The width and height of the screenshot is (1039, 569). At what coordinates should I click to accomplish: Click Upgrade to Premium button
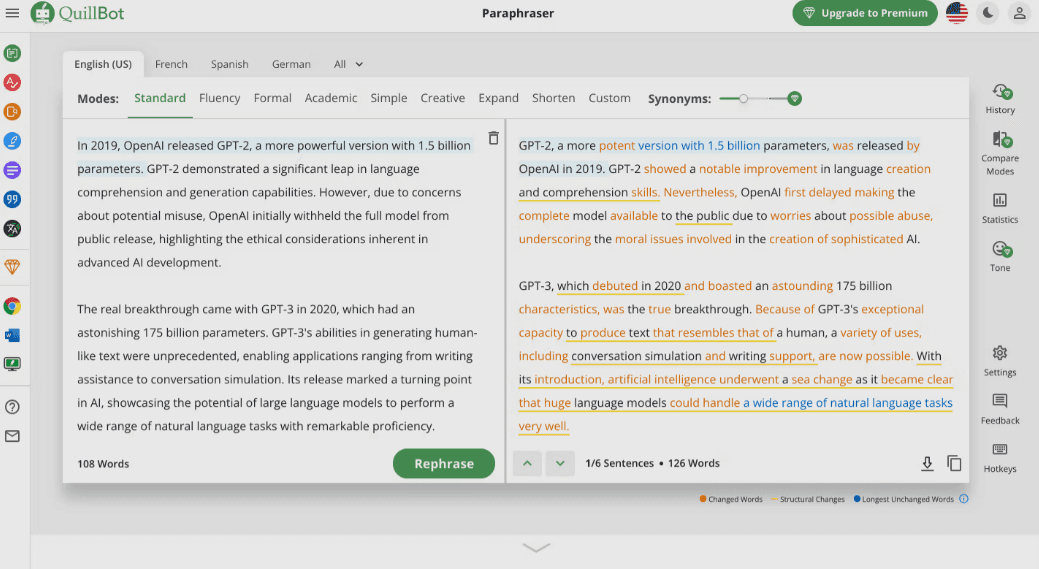865,13
